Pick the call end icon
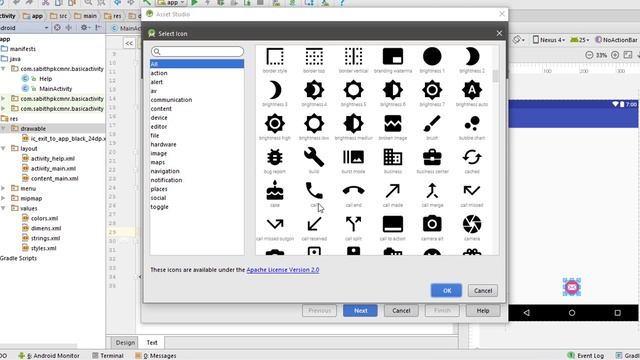The height and width of the screenshot is (360, 640). click(353, 191)
